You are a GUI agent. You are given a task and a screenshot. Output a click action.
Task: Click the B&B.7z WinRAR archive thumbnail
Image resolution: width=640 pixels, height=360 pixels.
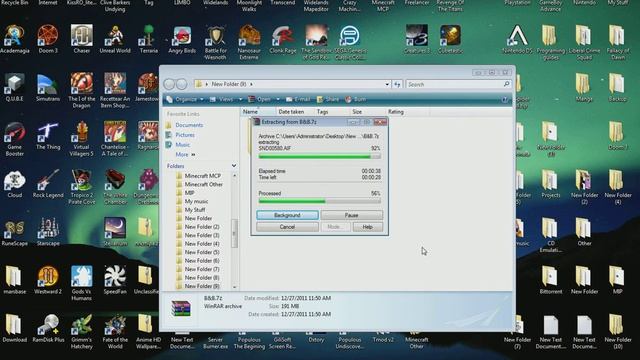(181, 309)
